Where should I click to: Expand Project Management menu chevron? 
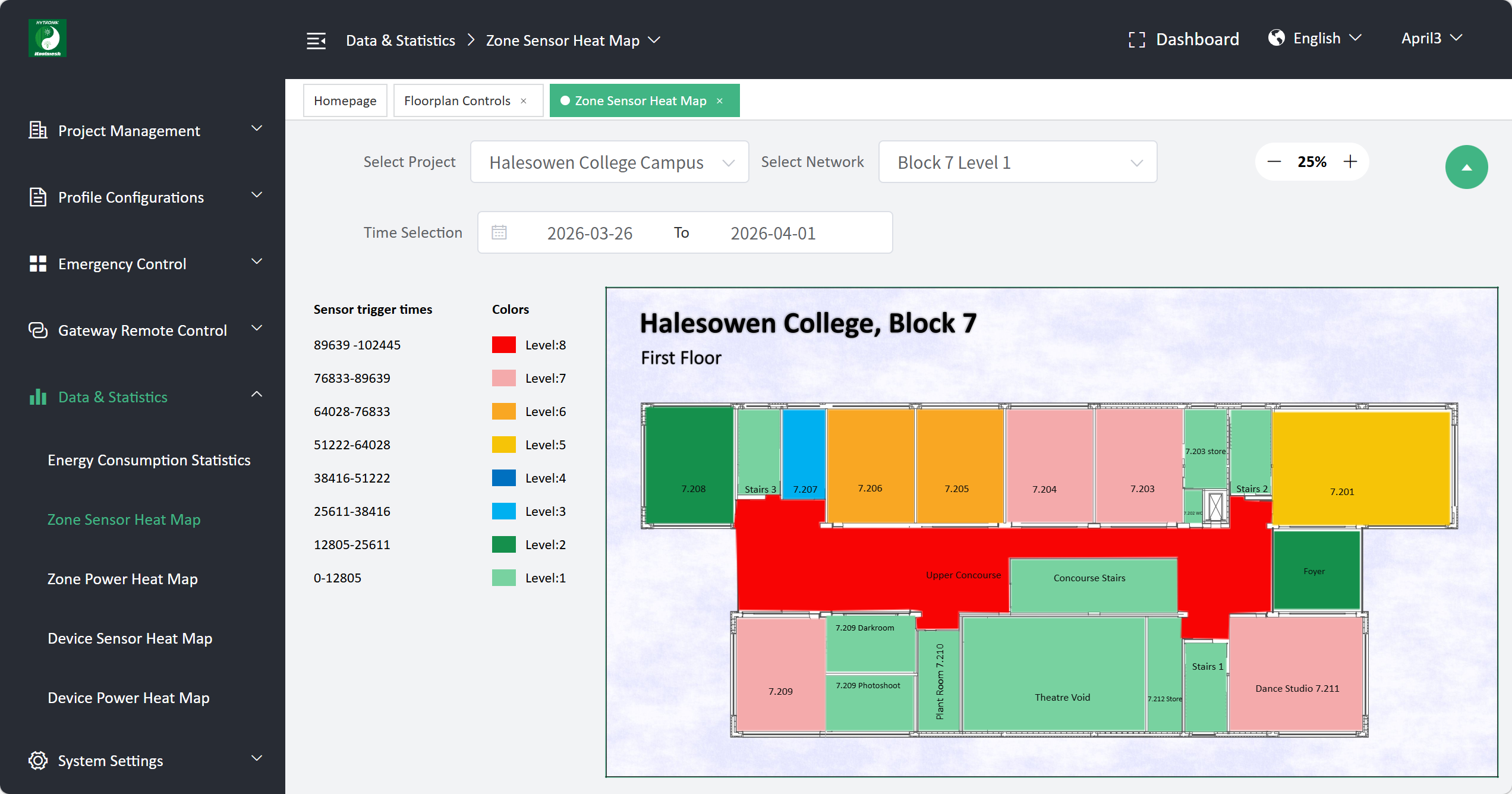tap(257, 128)
